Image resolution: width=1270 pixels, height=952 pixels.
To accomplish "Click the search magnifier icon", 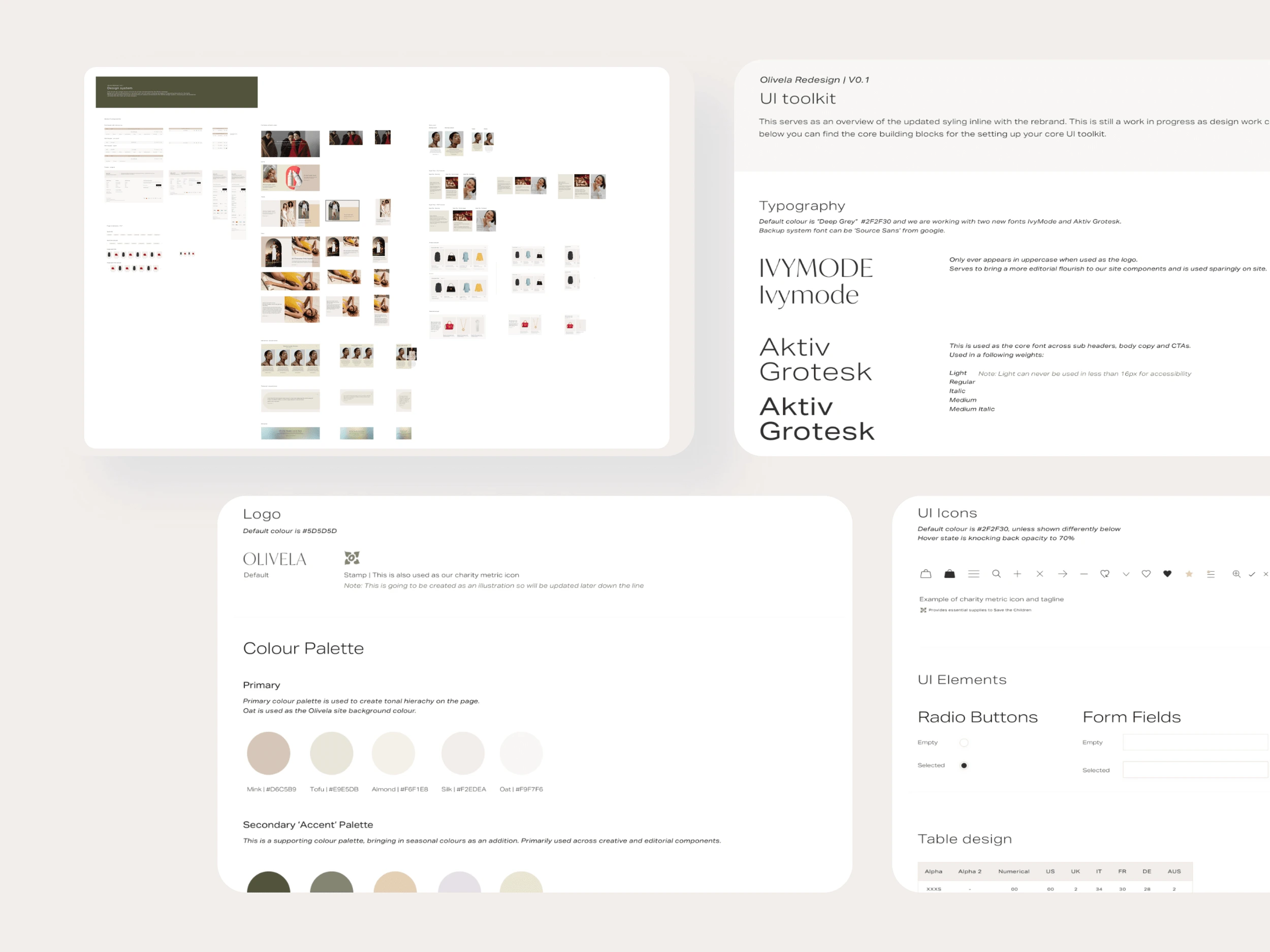I will coord(994,573).
